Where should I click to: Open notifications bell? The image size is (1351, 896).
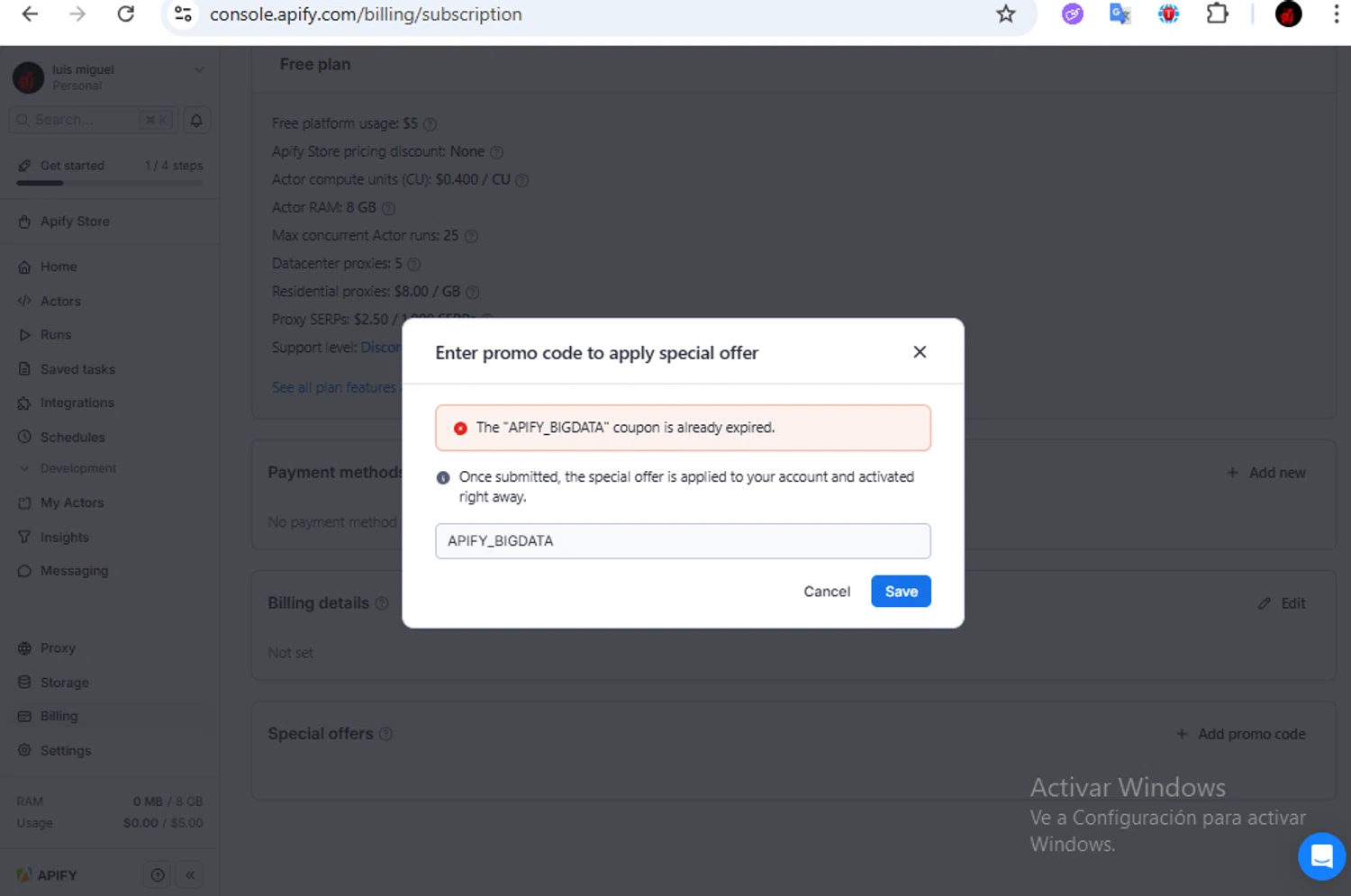(x=196, y=120)
